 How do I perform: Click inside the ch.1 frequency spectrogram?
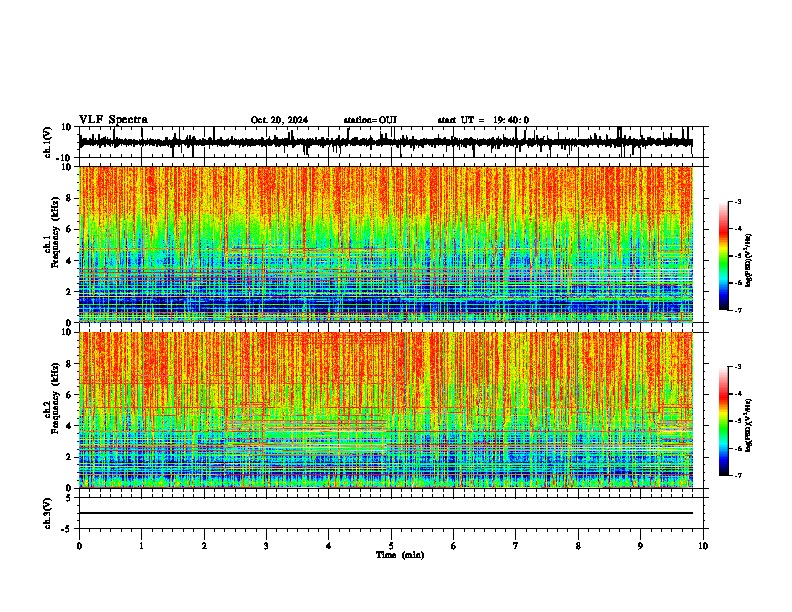point(386,244)
